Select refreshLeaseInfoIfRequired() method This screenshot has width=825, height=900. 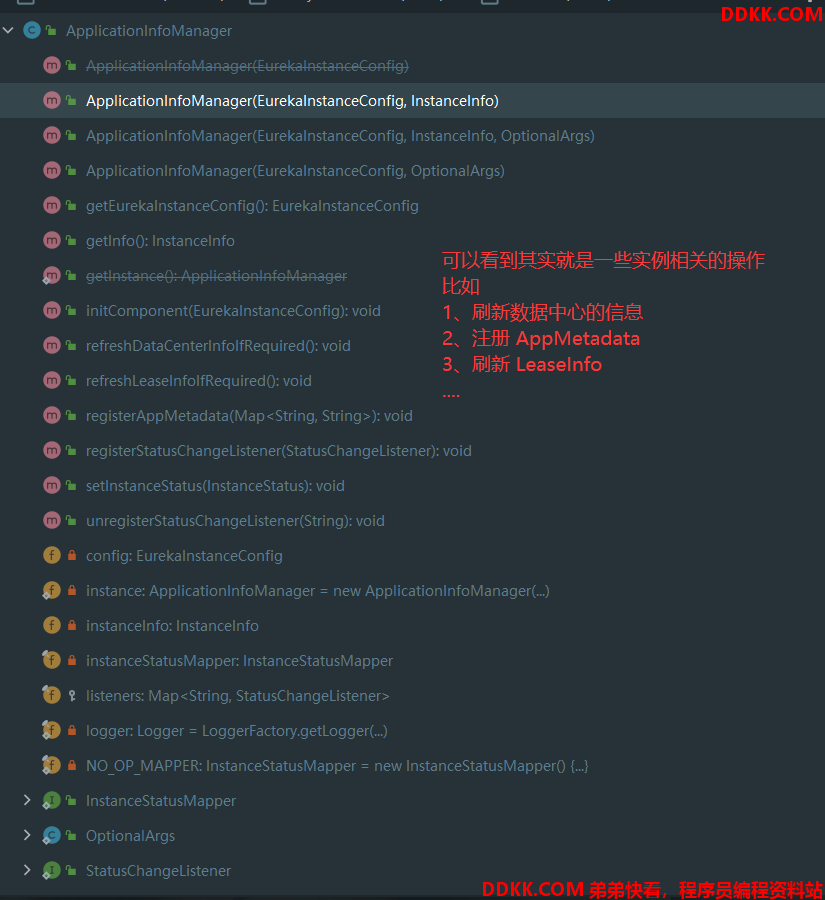pos(412,381)
